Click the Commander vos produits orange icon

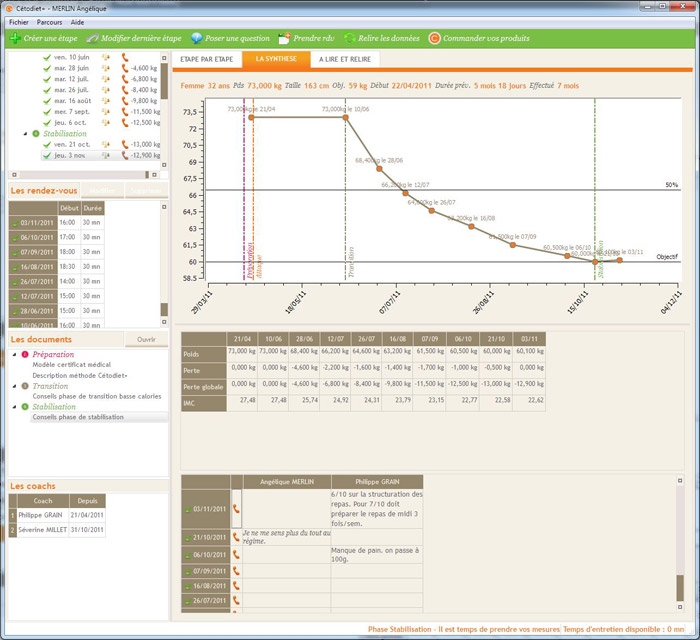(434, 38)
